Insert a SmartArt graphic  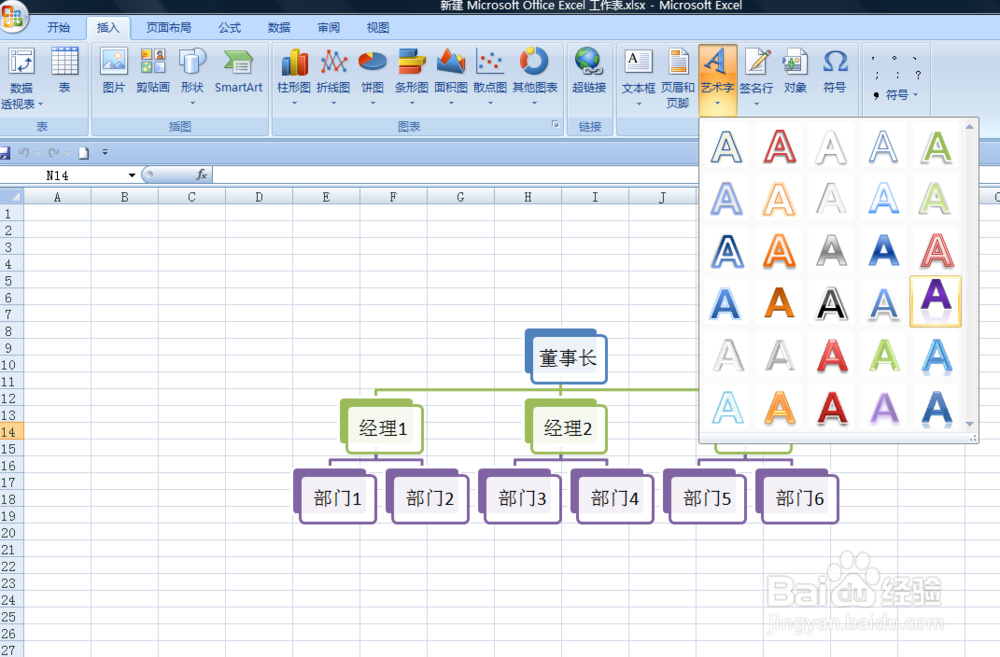[239, 70]
